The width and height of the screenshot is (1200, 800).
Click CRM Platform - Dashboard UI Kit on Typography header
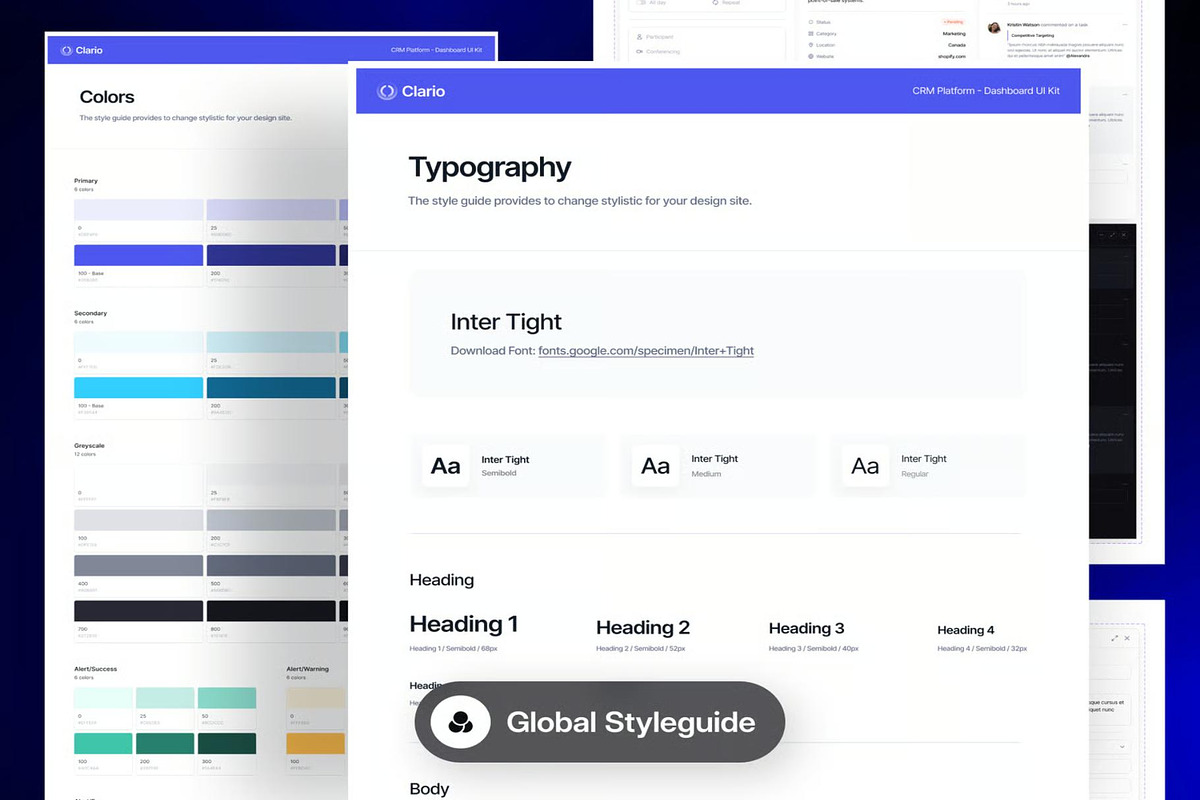(986, 91)
